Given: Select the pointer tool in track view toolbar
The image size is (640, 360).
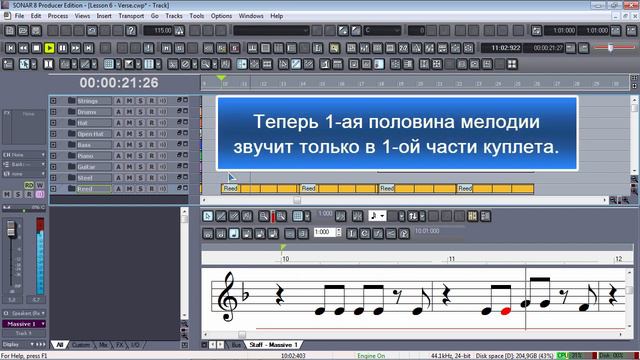Looking at the screenshot, I should tap(24, 64).
